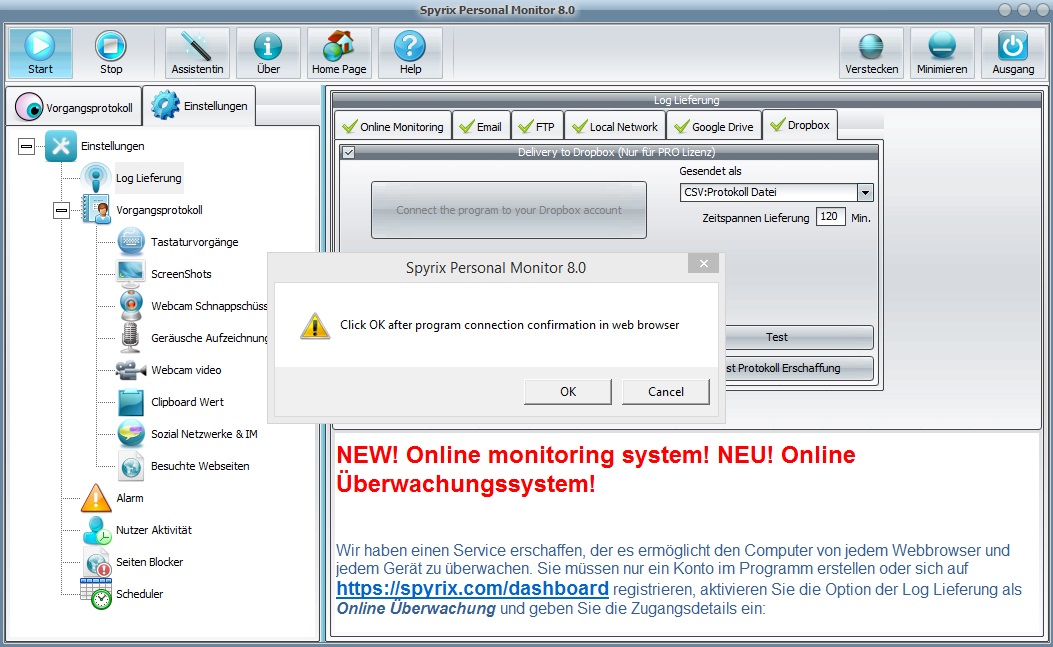
Task: Select the Besuchte Webseiten globe icon
Action: pos(131,466)
